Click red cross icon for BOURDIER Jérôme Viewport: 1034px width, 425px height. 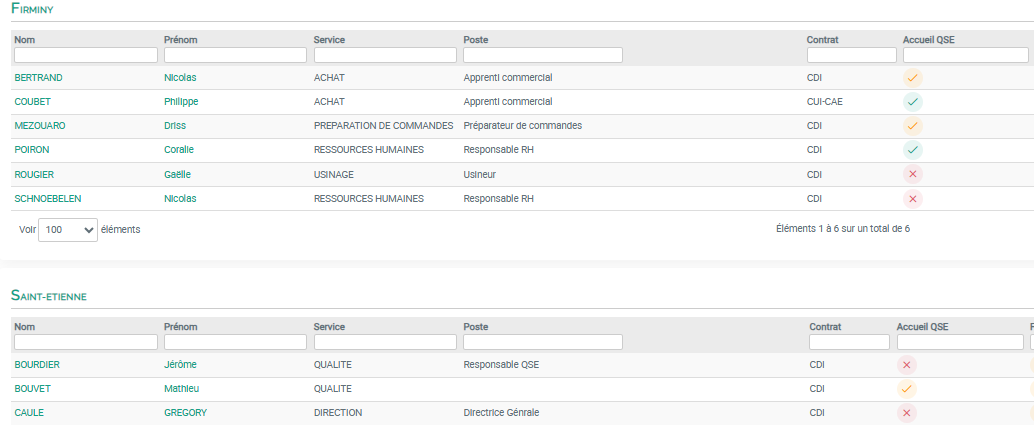point(907,365)
